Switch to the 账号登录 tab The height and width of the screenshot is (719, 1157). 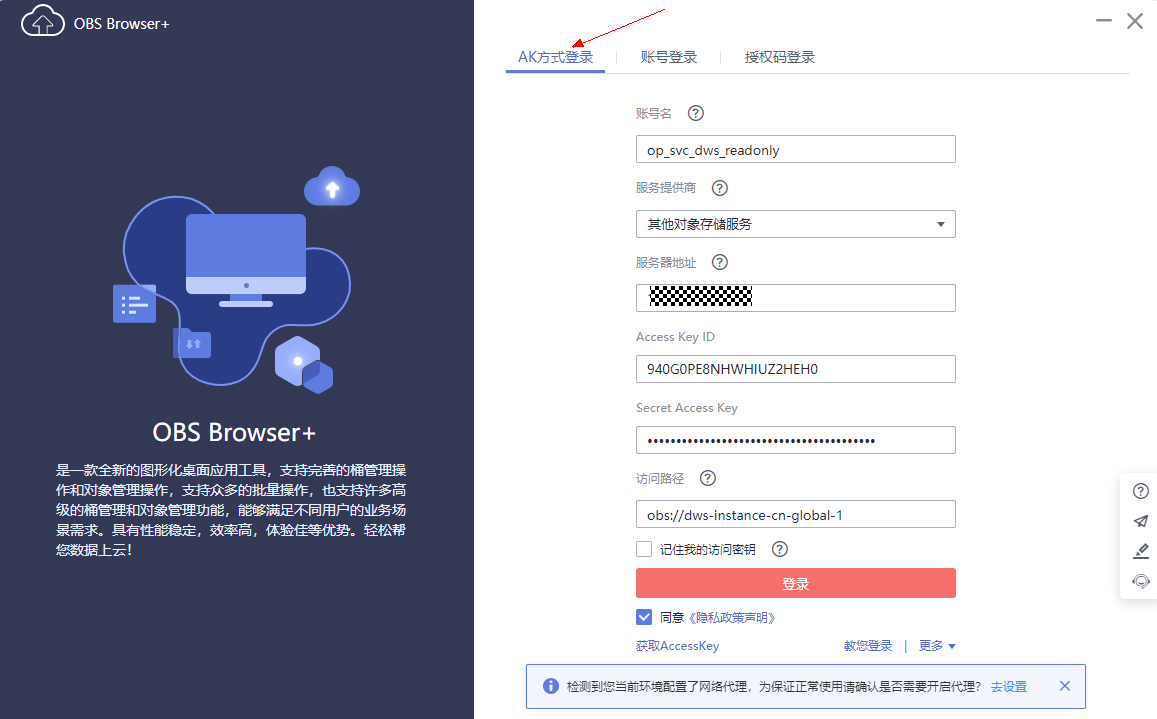pyautogui.click(x=669, y=57)
